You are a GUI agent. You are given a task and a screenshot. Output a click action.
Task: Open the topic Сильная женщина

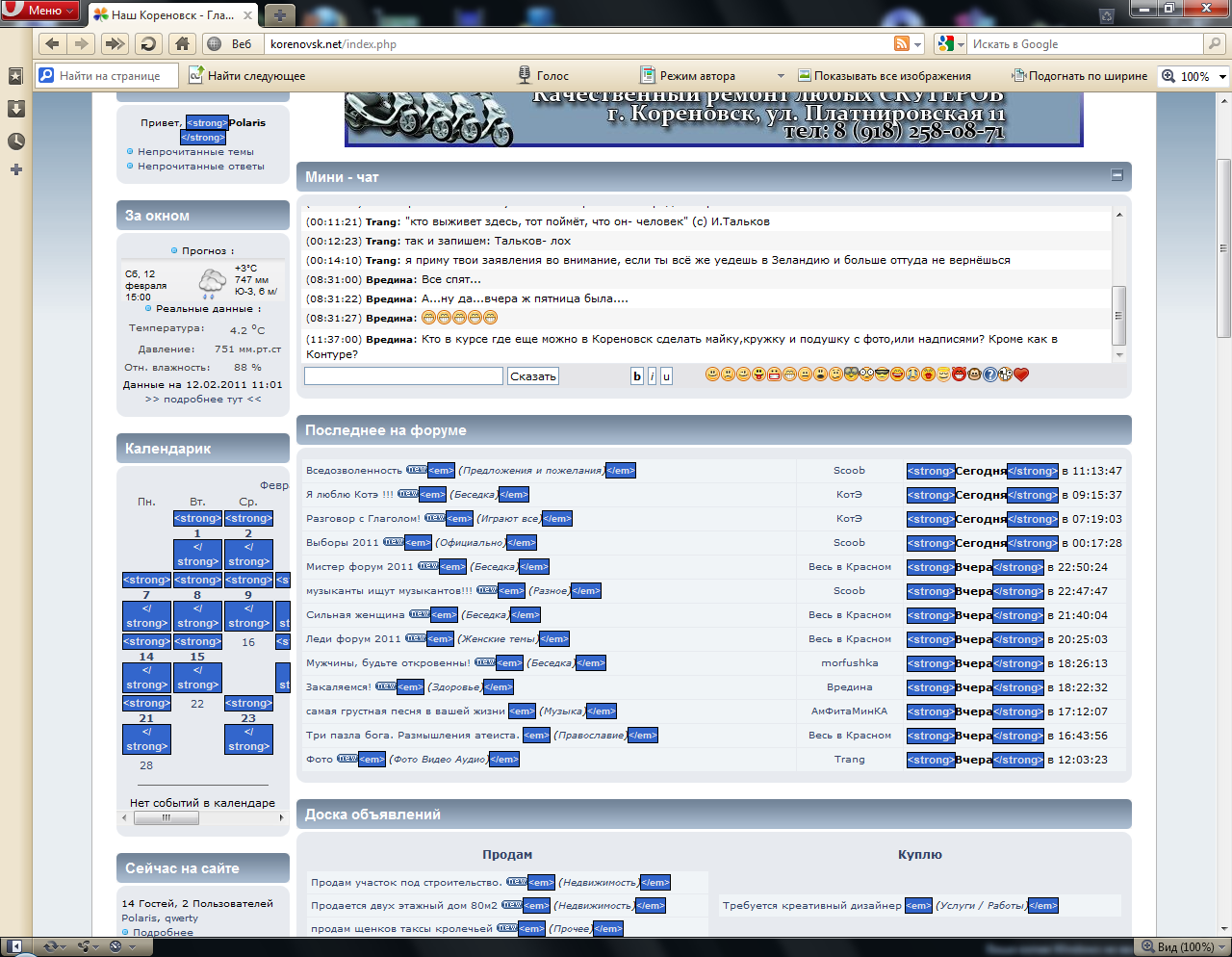355,614
